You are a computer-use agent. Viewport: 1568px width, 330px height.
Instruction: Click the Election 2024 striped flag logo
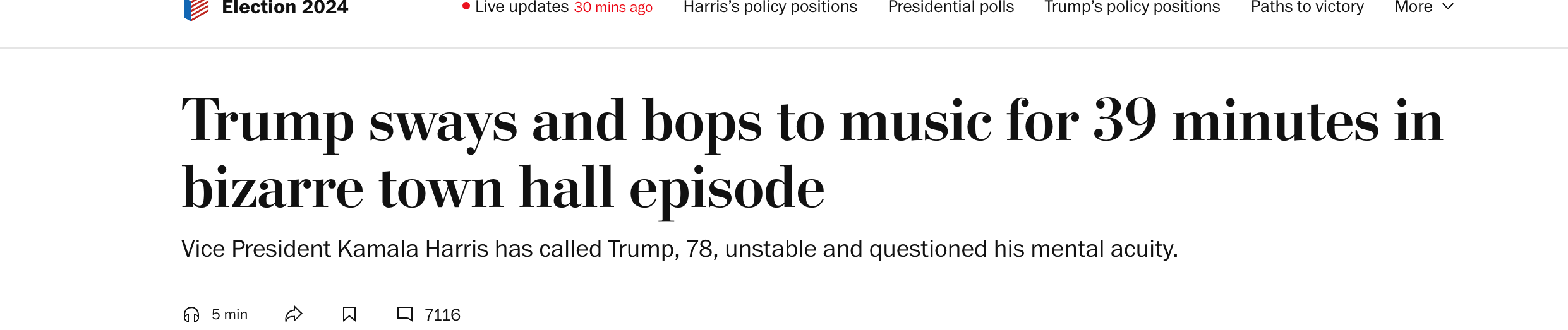[196, 9]
